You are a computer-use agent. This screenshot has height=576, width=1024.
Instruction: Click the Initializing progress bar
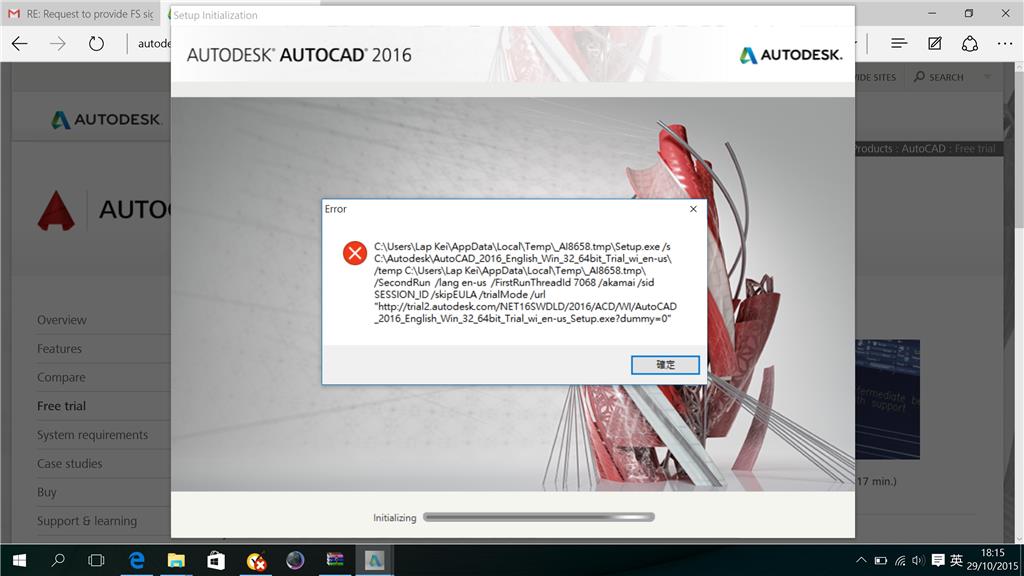click(539, 517)
